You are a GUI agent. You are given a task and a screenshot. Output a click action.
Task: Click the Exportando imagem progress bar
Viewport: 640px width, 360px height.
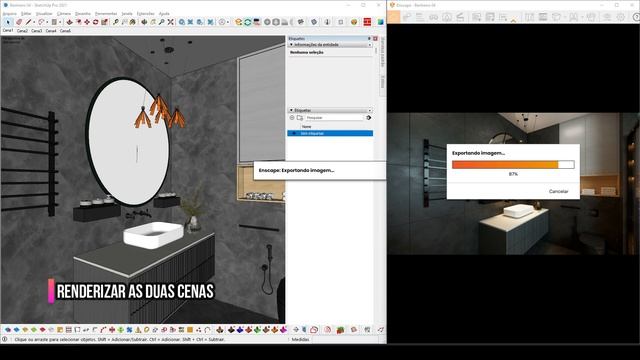513,164
